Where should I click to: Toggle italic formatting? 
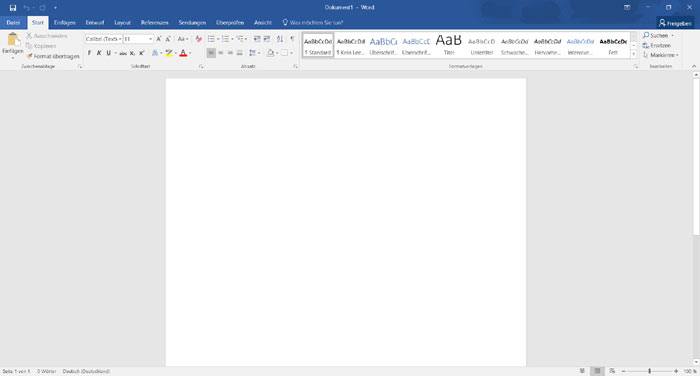coord(99,53)
